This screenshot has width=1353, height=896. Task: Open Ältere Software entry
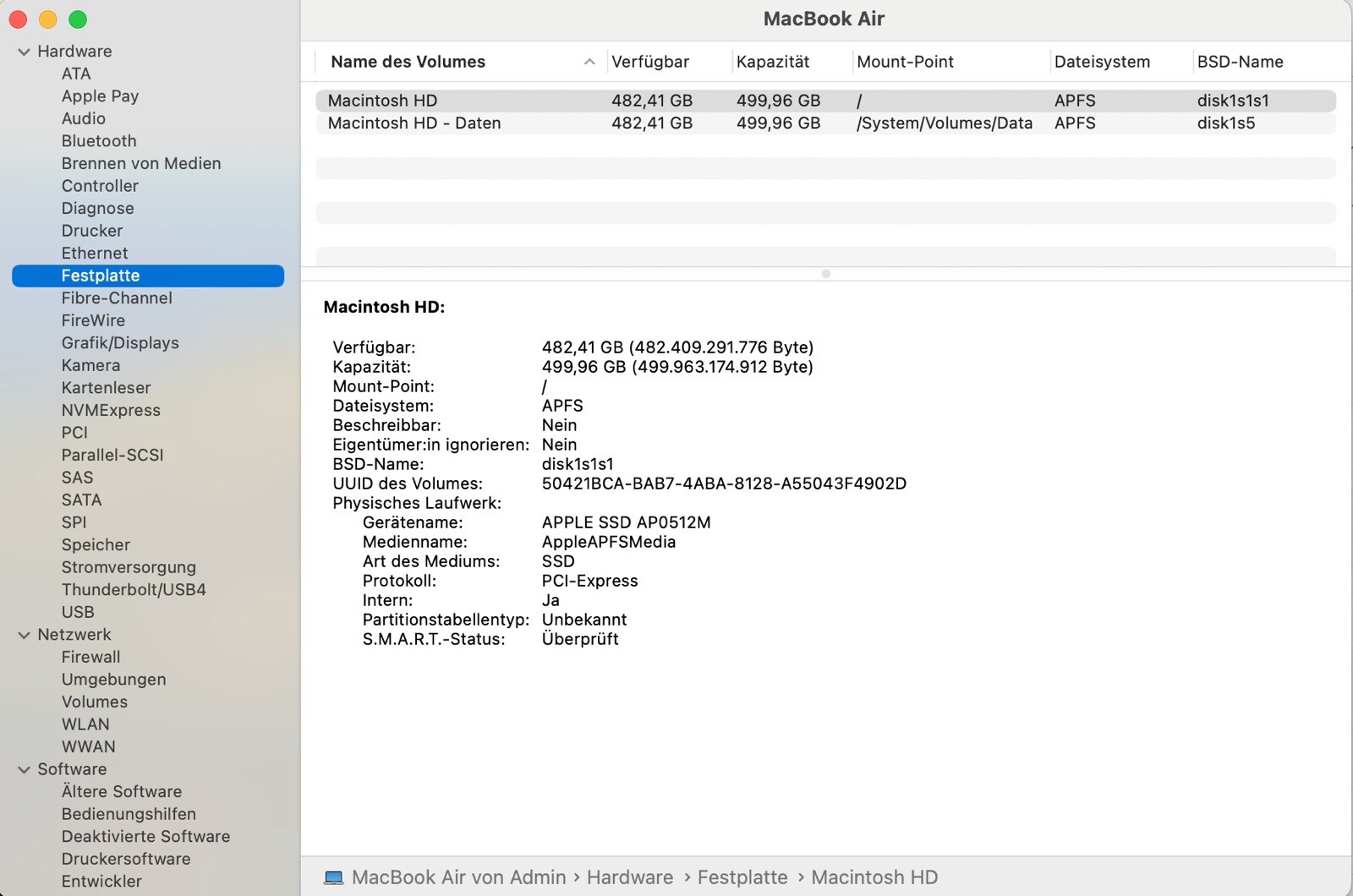(121, 791)
